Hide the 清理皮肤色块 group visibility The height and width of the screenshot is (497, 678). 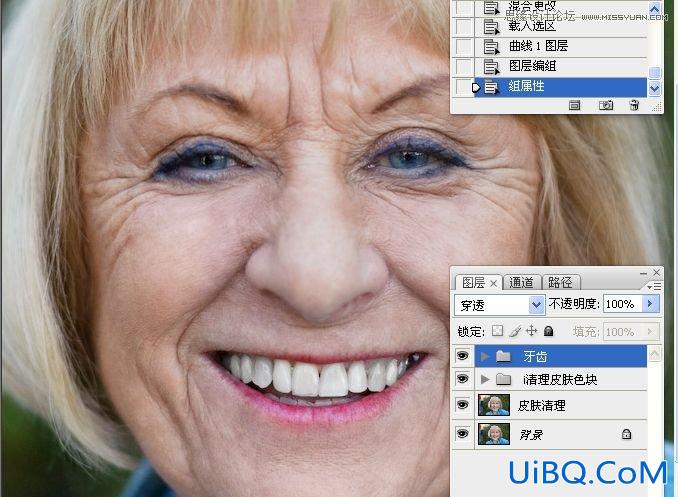[463, 379]
